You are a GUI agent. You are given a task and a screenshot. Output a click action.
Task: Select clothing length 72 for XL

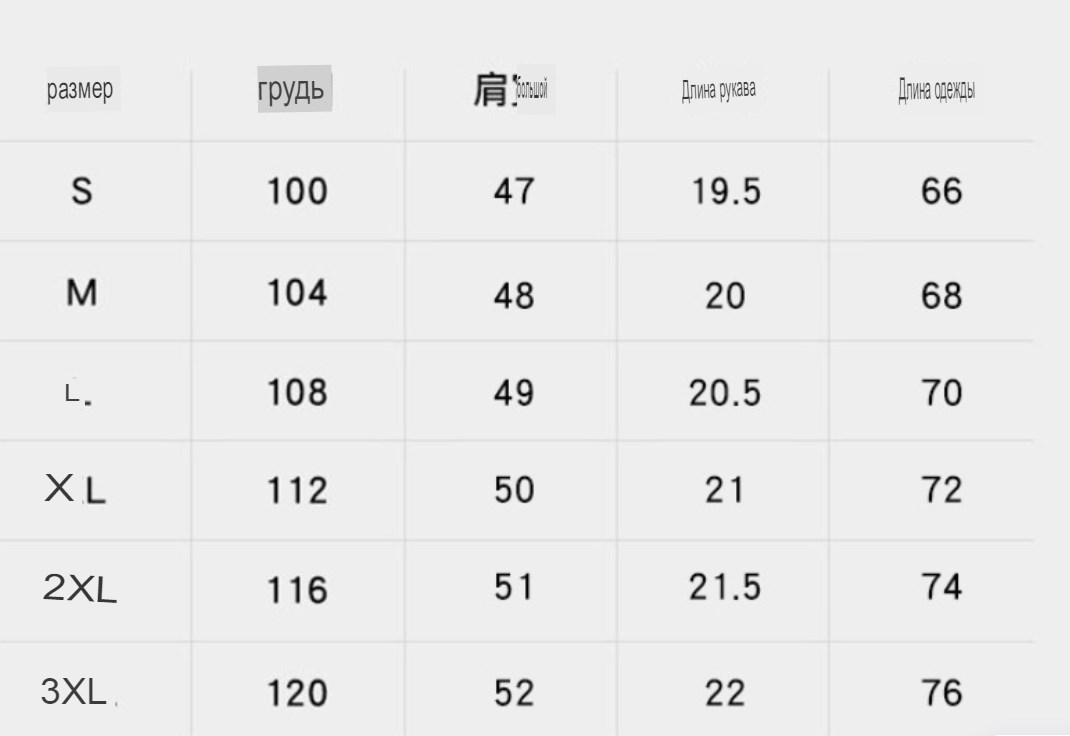coord(941,490)
